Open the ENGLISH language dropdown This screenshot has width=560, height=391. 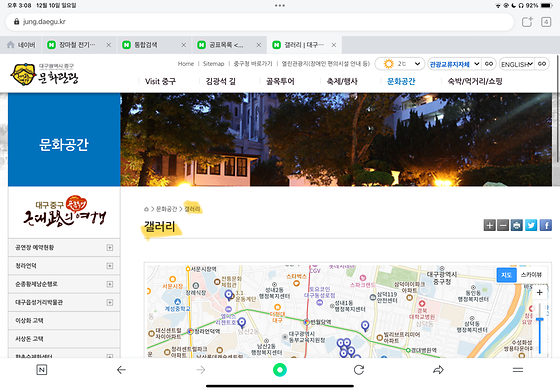click(517, 64)
